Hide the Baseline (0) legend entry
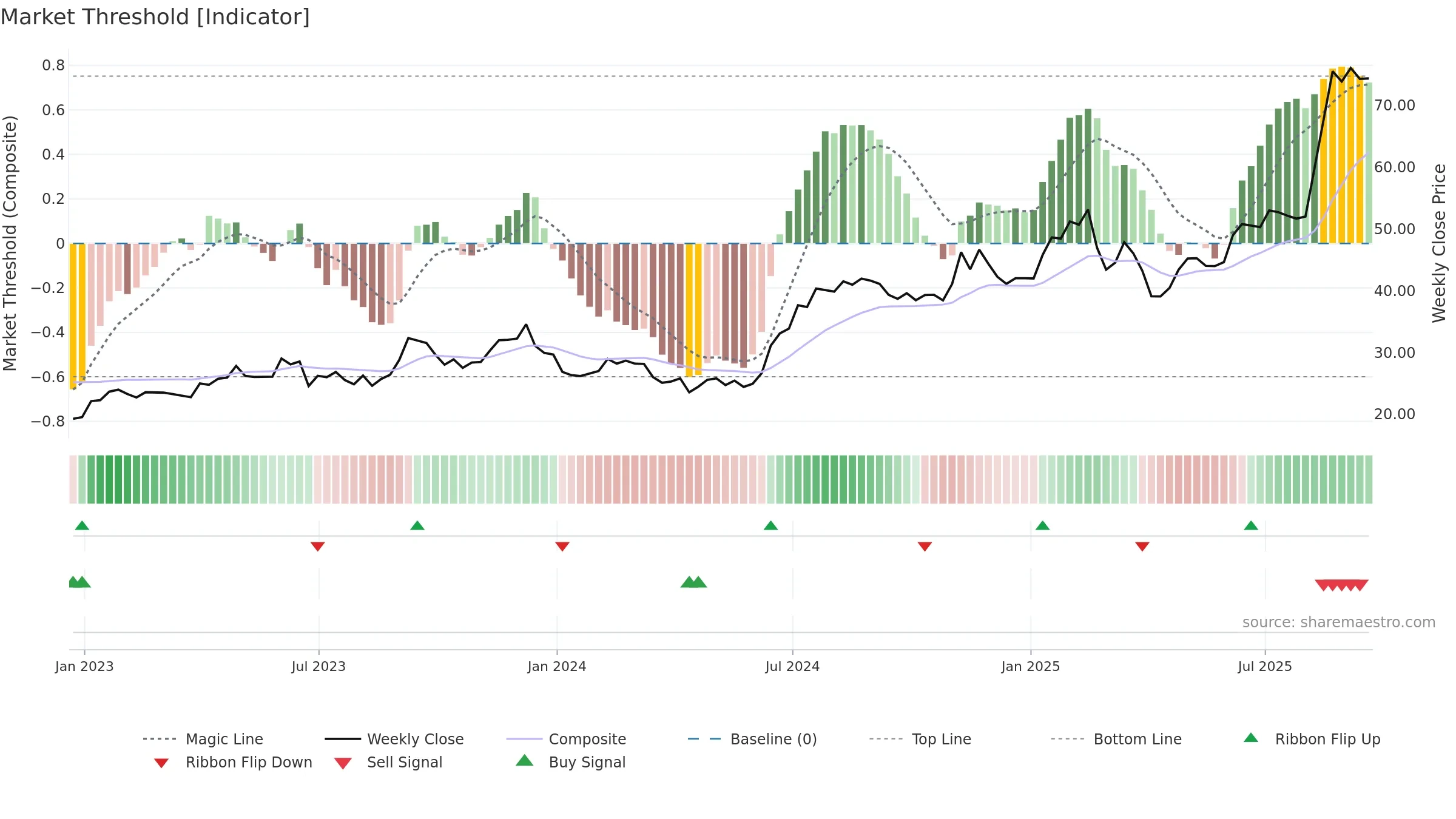This screenshot has width=1456, height=819. click(x=752, y=739)
